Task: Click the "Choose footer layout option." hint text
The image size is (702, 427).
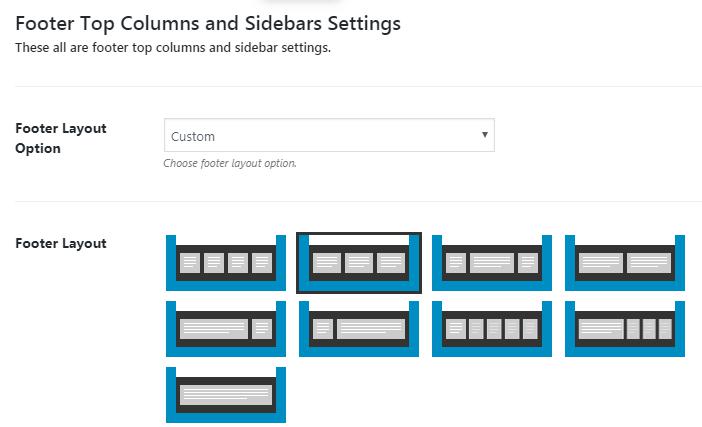Action: click(230, 163)
